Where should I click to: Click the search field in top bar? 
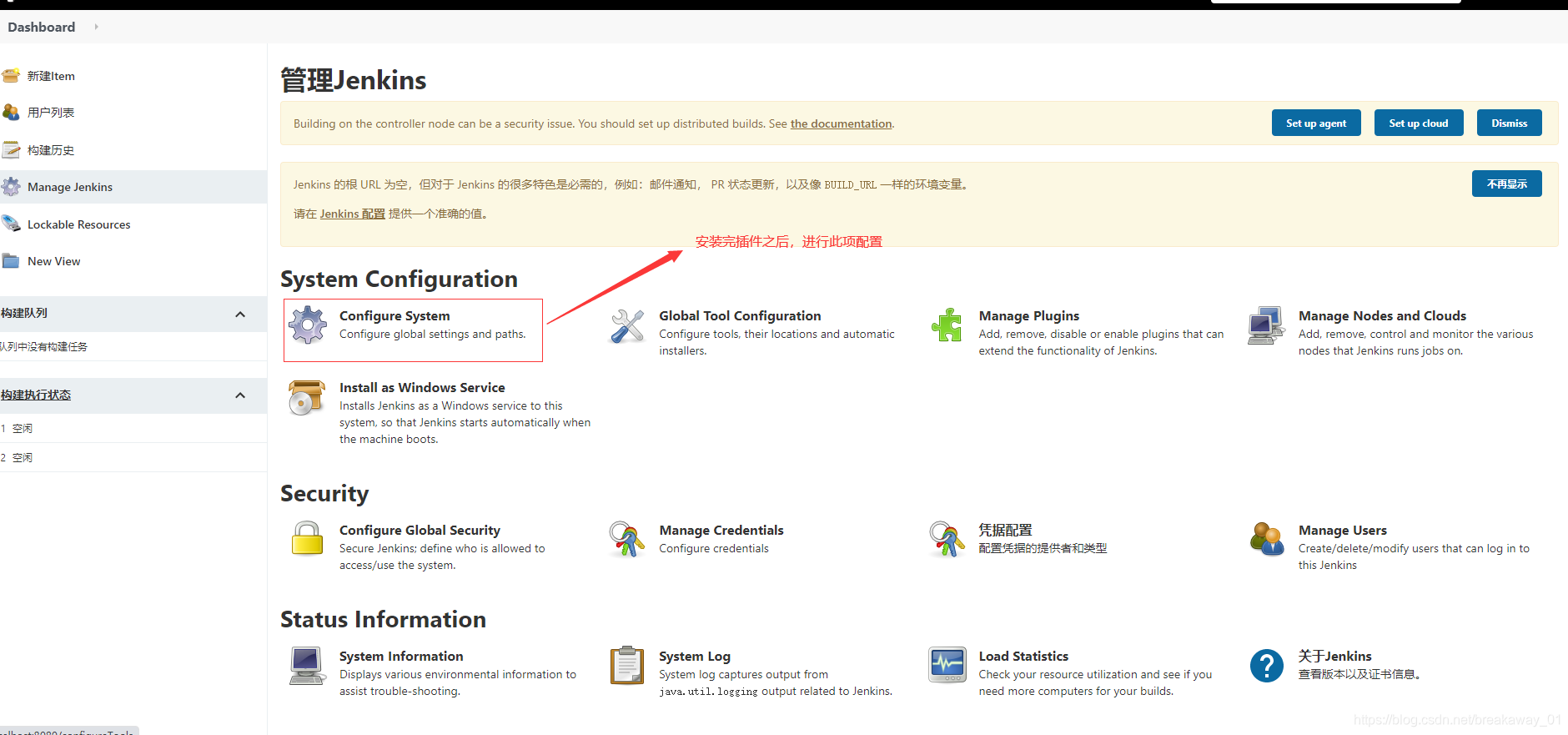[x=1336, y=1]
